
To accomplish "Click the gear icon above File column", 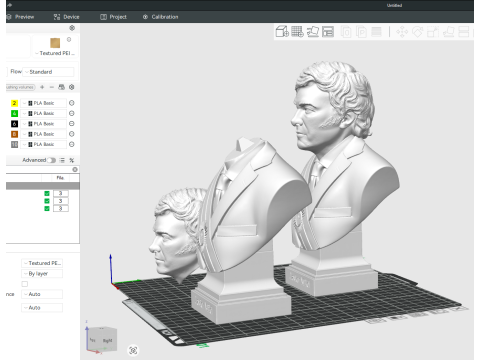I will (75, 170).
